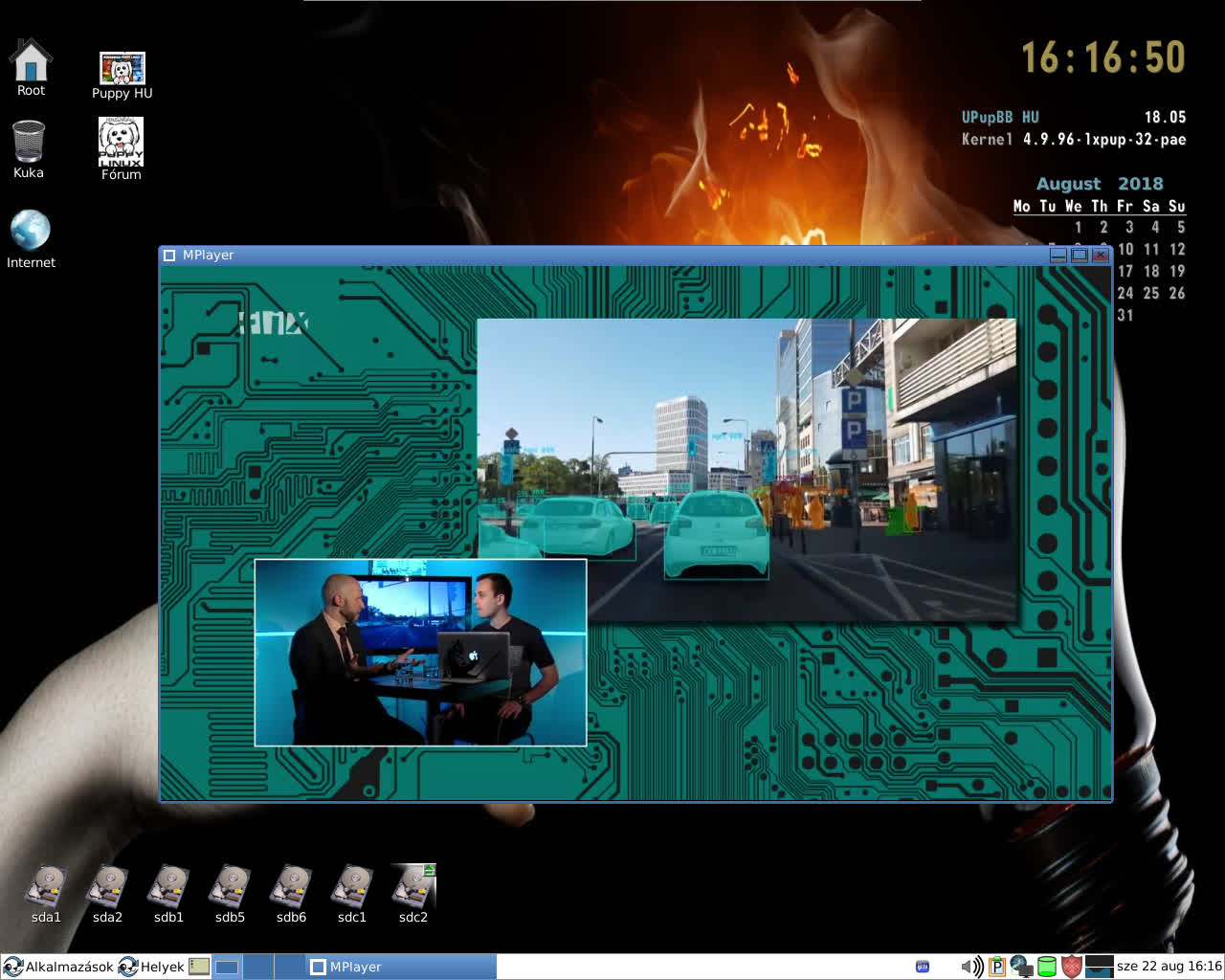Click the show desktop panel icon
1225x980 pixels.
tap(199, 967)
